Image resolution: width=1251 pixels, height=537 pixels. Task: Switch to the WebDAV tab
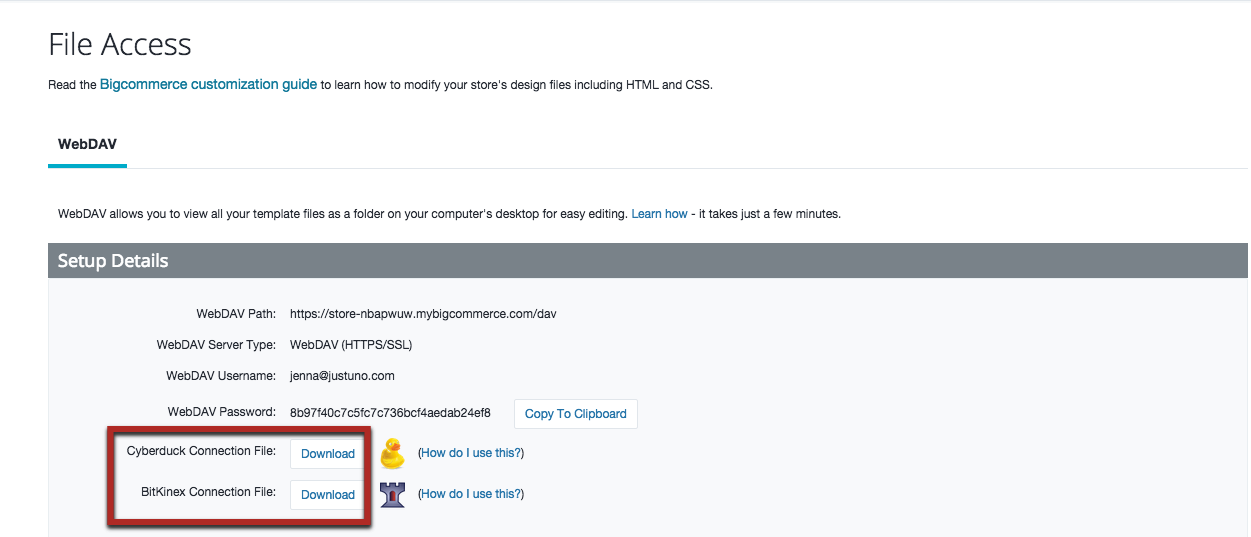tap(87, 144)
